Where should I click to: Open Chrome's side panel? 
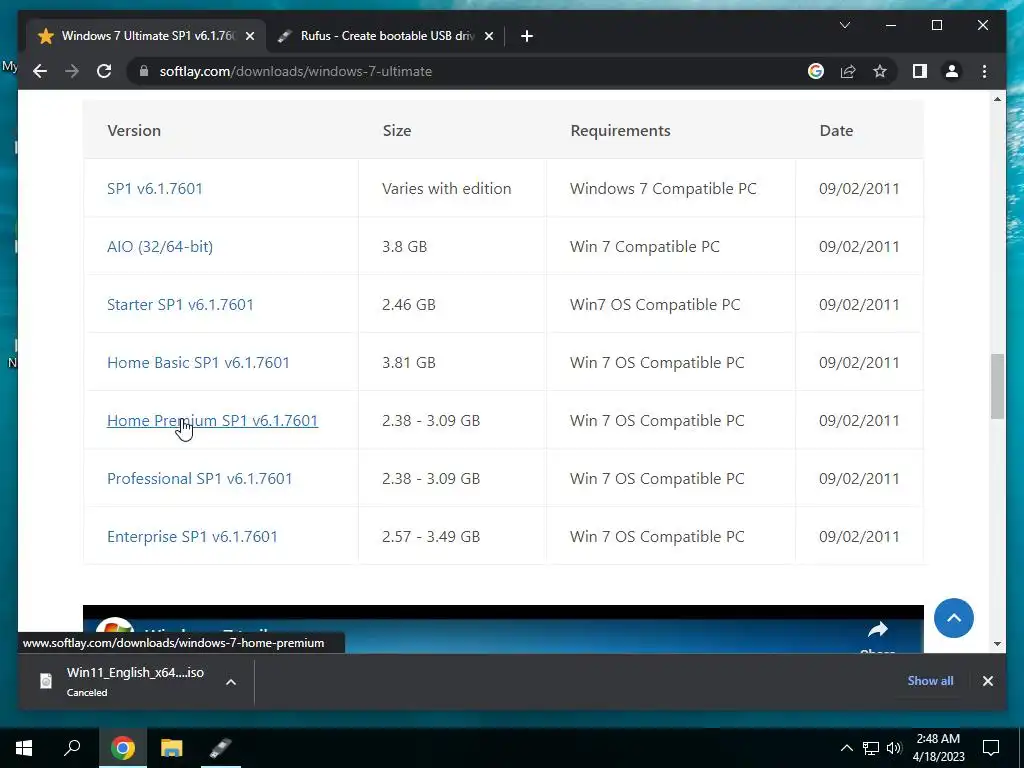click(920, 71)
